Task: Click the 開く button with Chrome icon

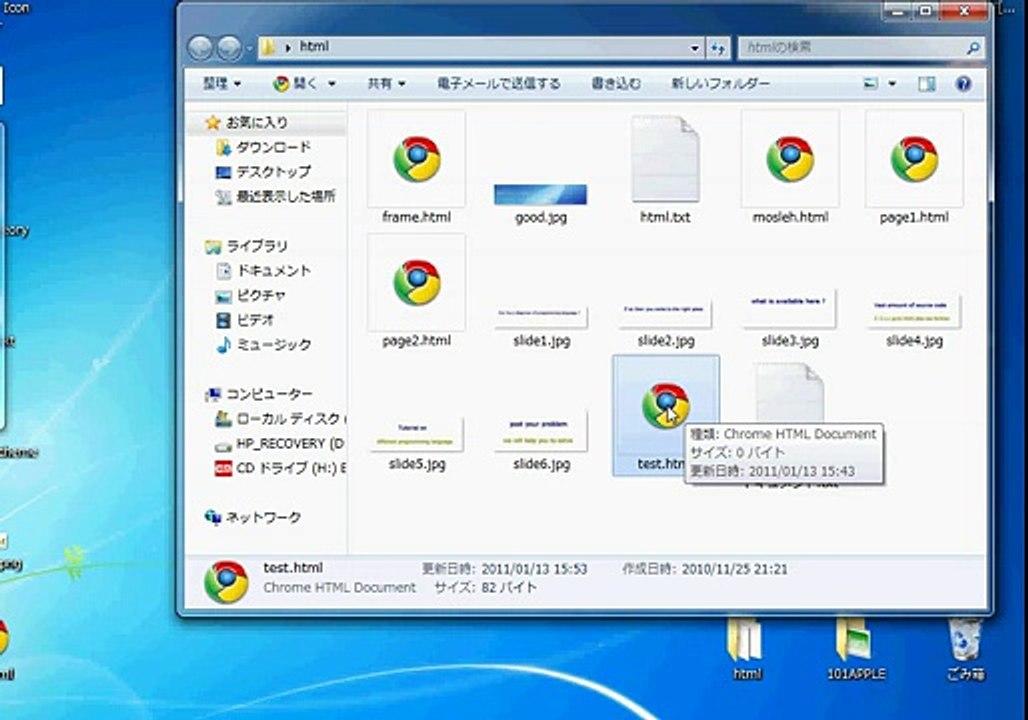Action: pos(295,83)
